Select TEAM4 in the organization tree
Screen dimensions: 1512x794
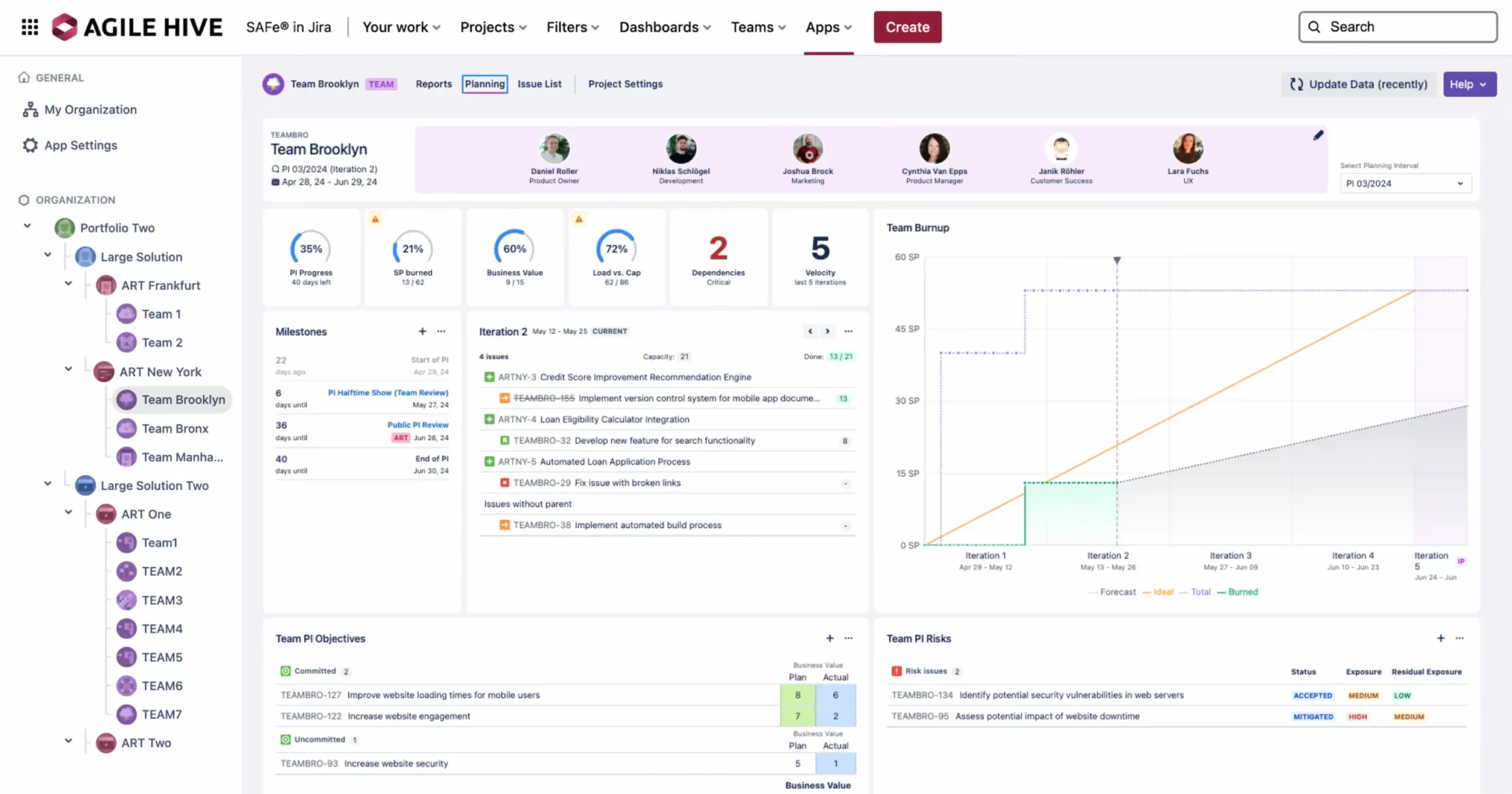[x=162, y=629]
